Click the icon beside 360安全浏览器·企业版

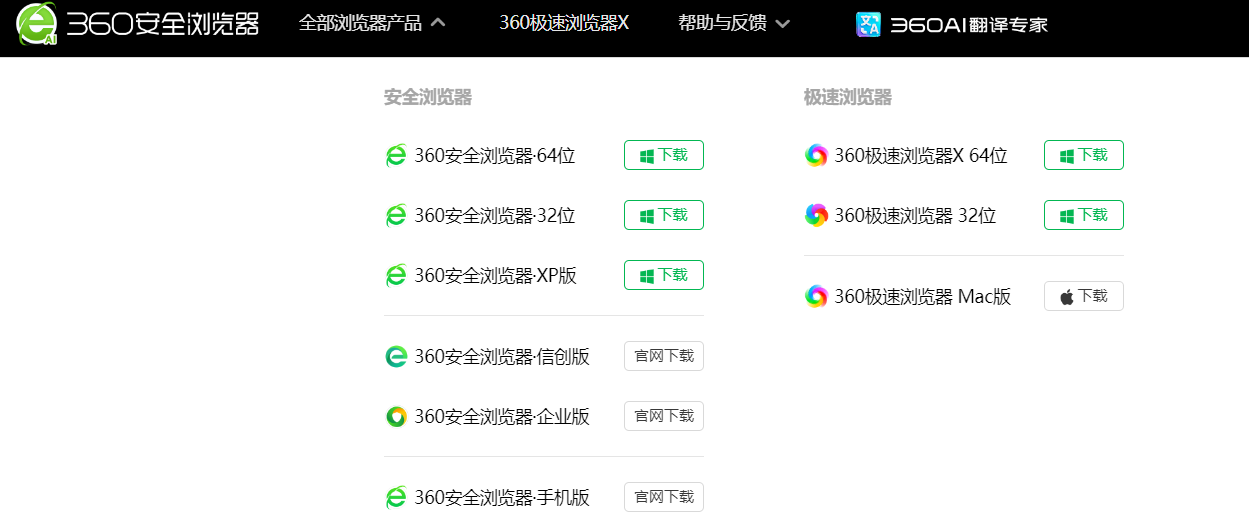[x=396, y=417]
